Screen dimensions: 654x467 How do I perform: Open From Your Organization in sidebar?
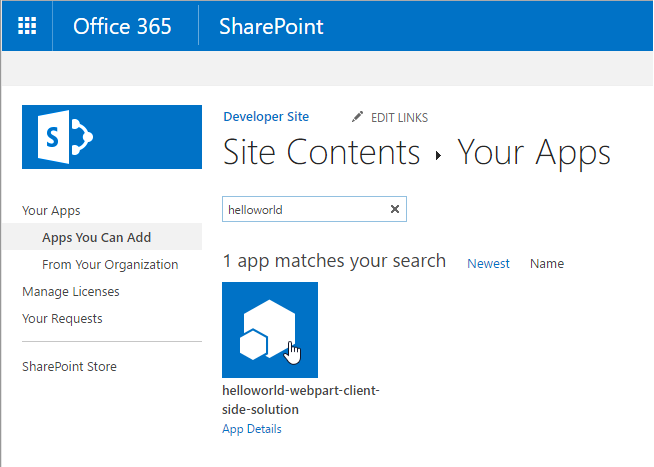pos(110,264)
